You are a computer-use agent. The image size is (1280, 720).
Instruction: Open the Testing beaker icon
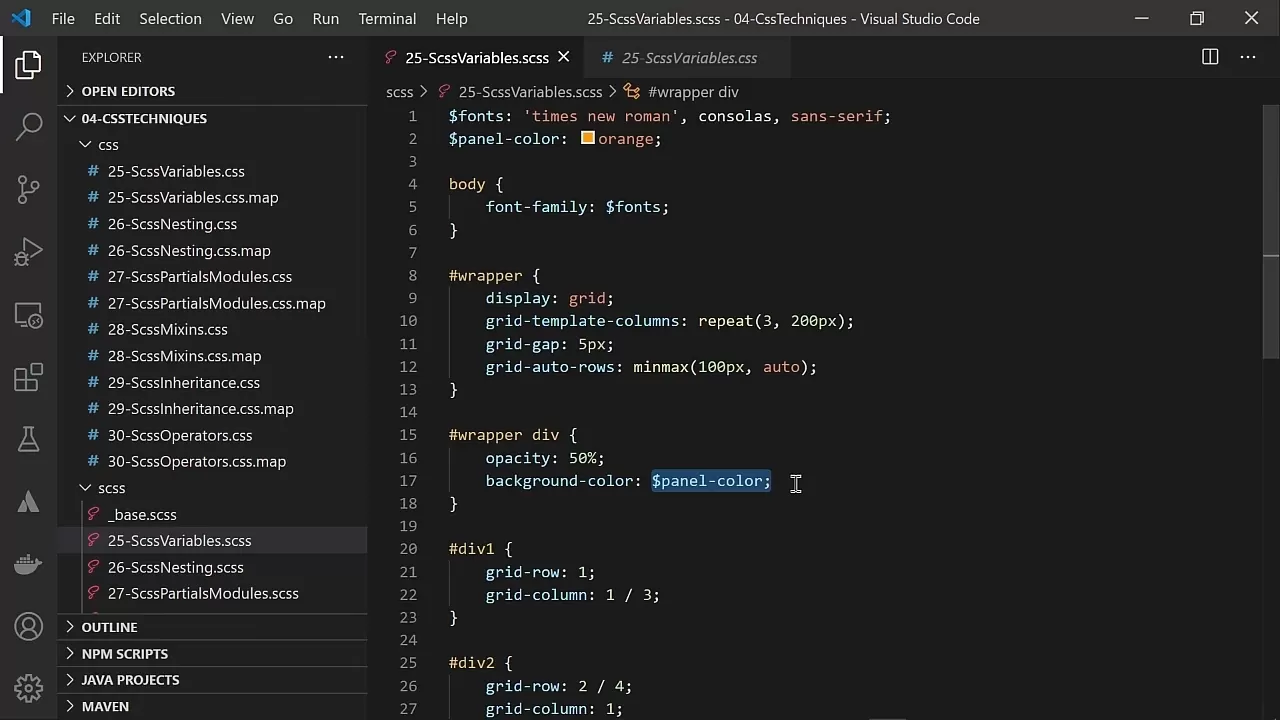[27, 439]
